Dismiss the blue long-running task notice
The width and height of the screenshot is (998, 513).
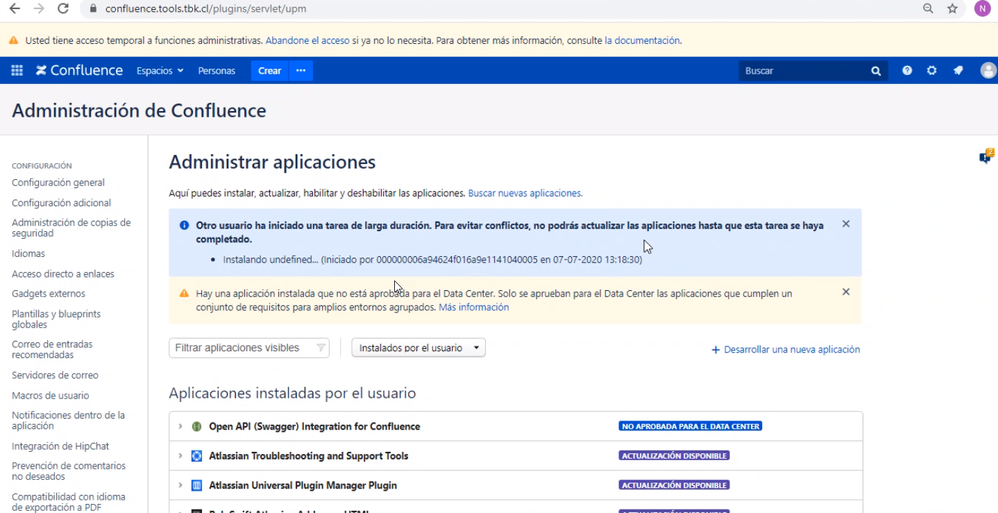pos(846,224)
